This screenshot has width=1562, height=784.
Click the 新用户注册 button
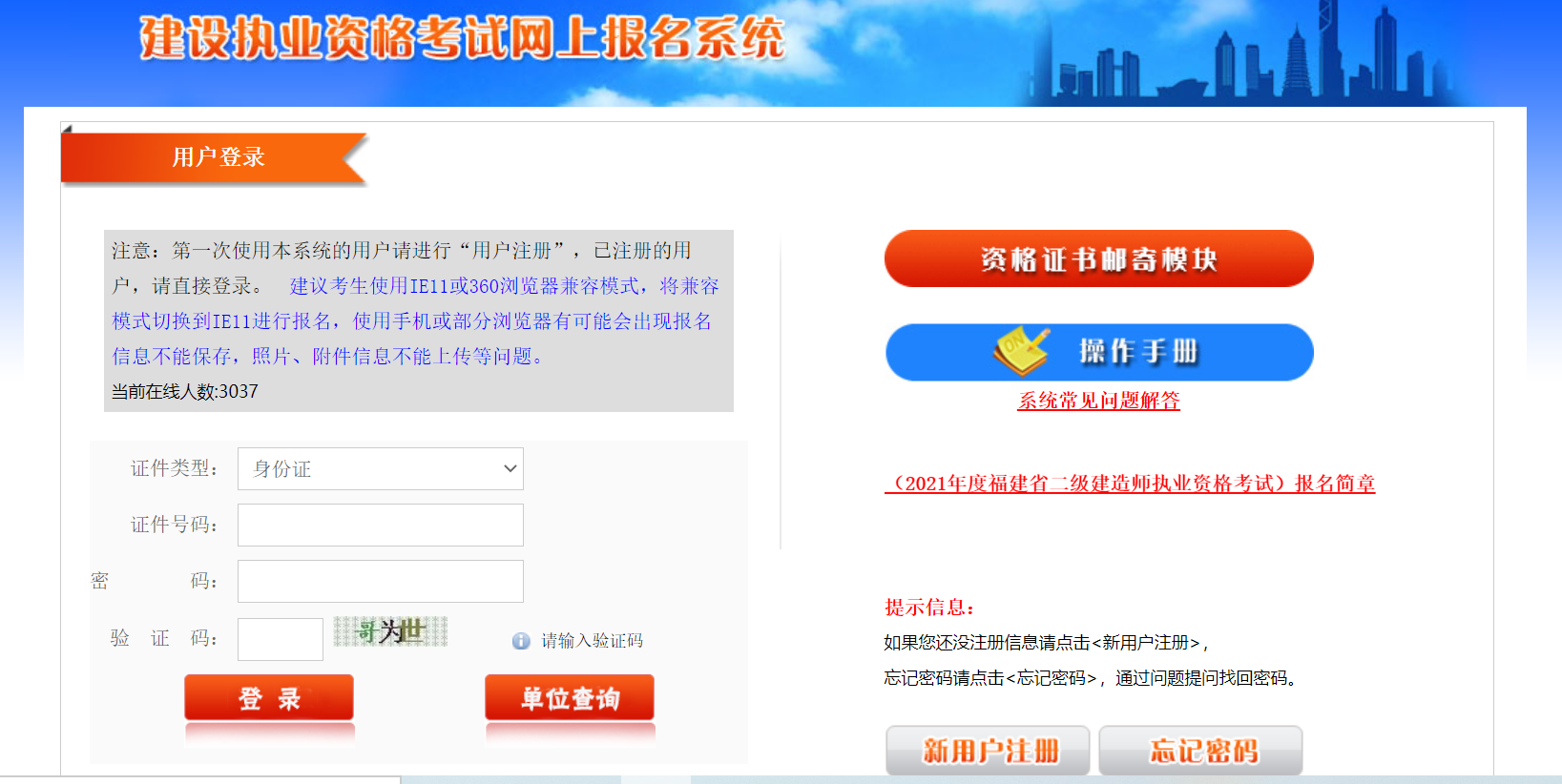(988, 751)
